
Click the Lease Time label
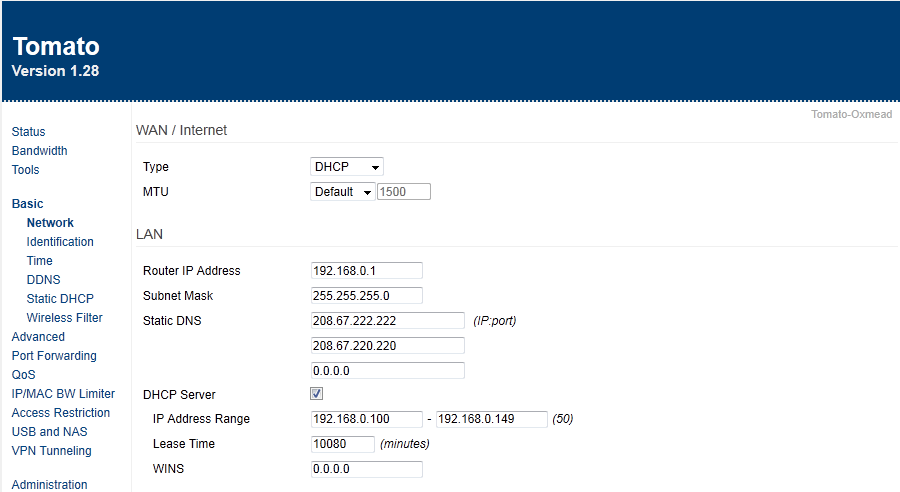pos(184,444)
